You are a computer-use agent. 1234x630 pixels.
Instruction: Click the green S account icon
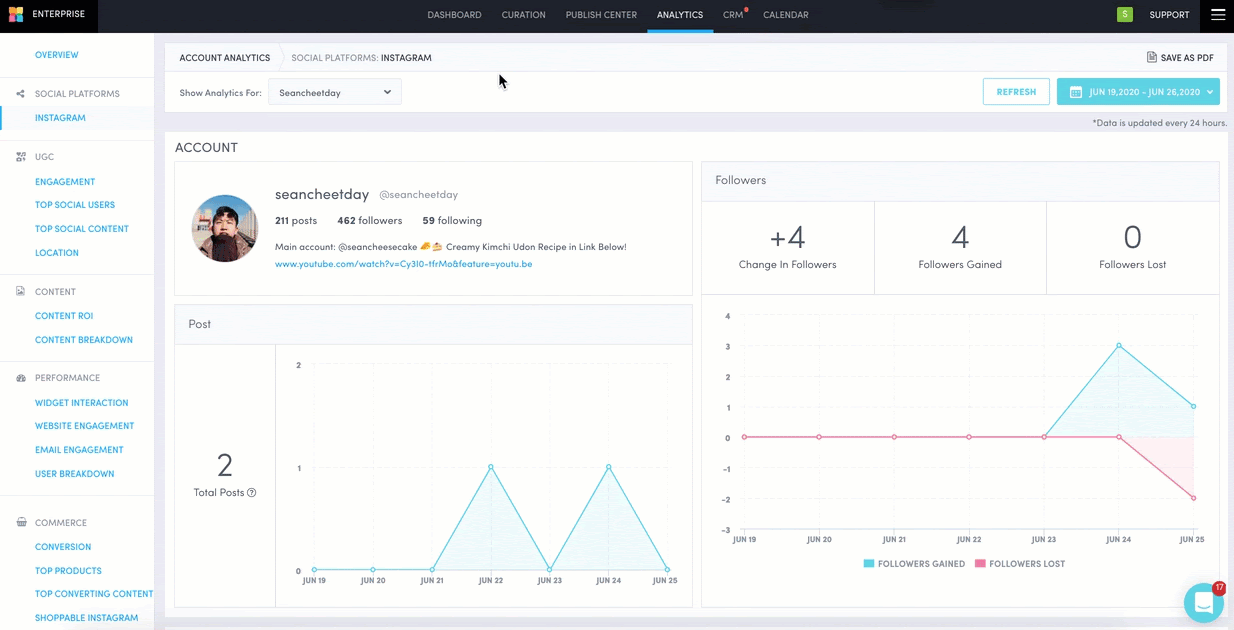pos(1125,15)
